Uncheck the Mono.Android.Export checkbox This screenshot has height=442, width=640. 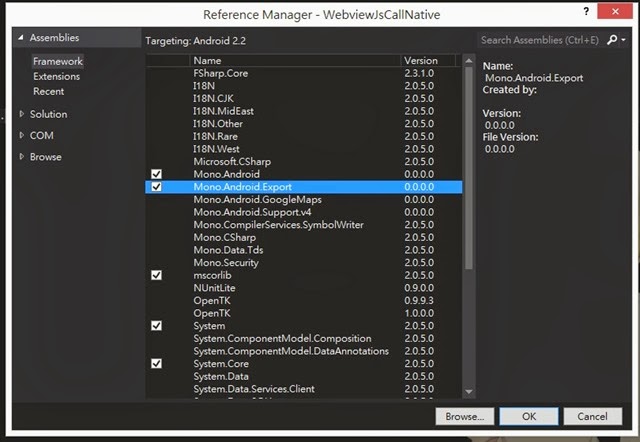coord(156,187)
